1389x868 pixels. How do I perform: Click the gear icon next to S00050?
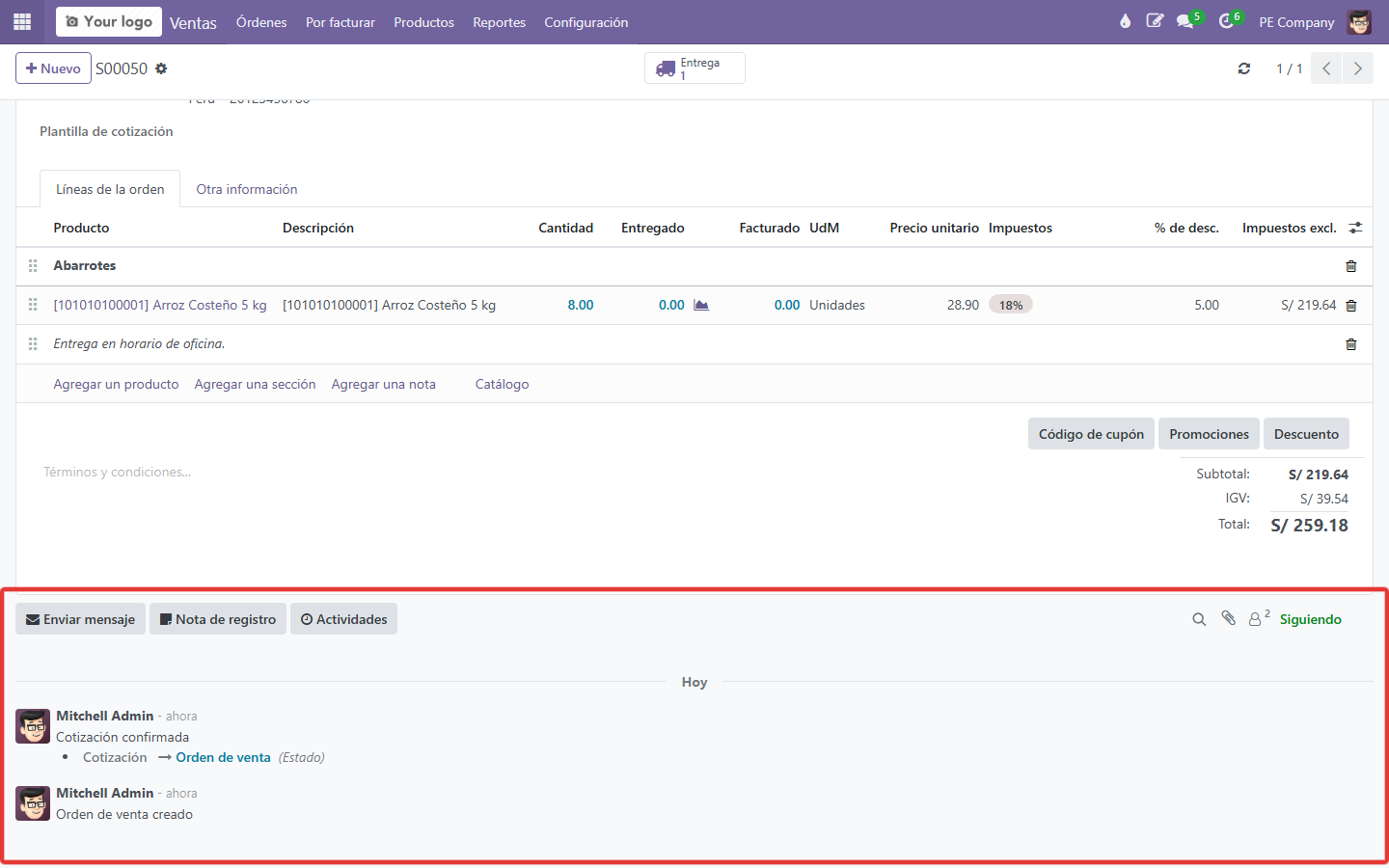click(x=161, y=68)
